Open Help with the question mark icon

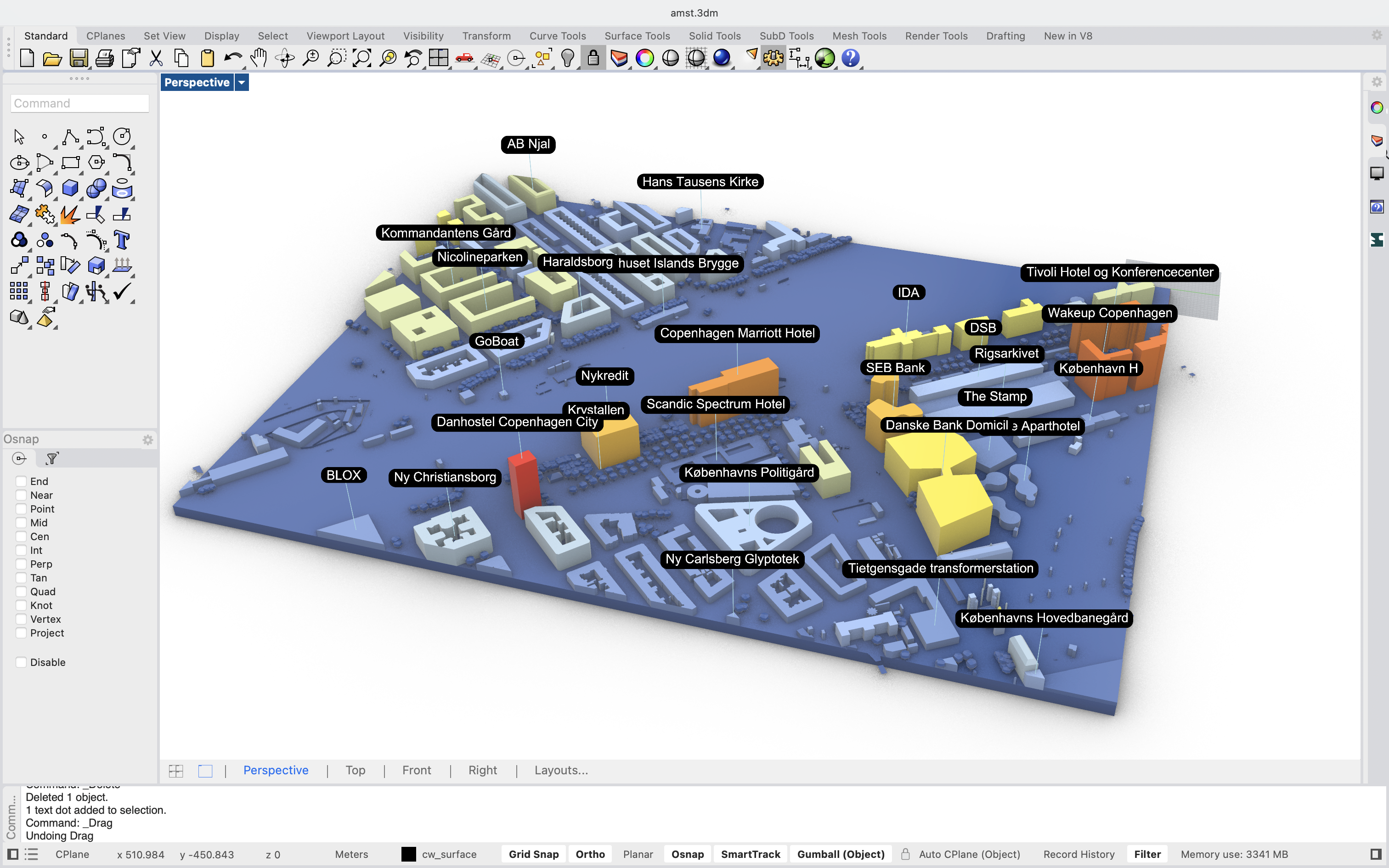coord(850,58)
